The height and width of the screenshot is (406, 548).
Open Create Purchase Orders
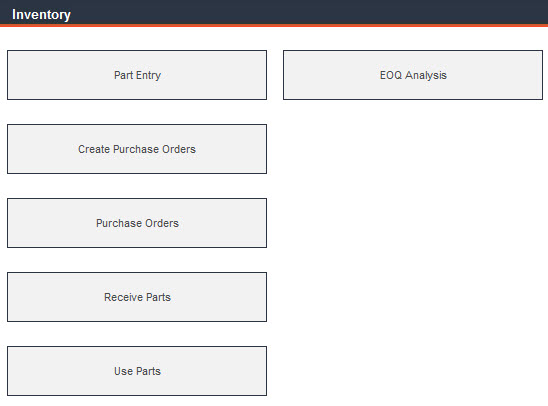tap(137, 149)
